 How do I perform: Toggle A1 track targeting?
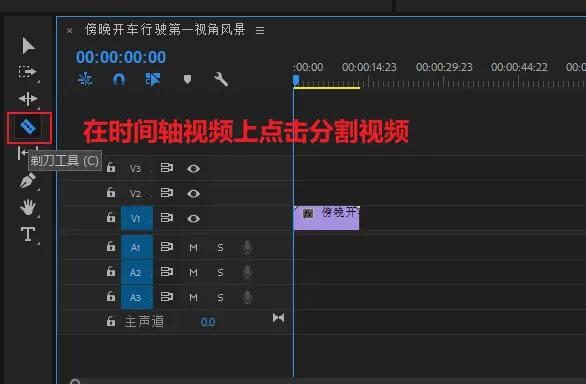(137, 247)
